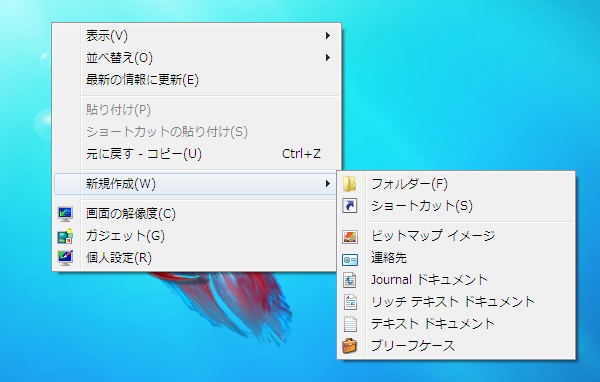Open 個人設定(R)
Viewport: 600px width, 382px height.
(196, 258)
